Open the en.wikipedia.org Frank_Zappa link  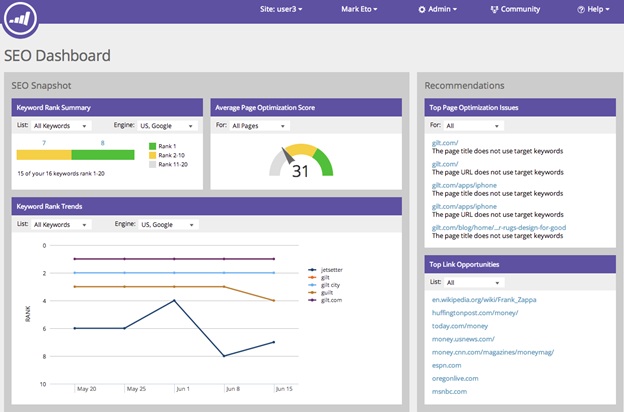coord(484,300)
